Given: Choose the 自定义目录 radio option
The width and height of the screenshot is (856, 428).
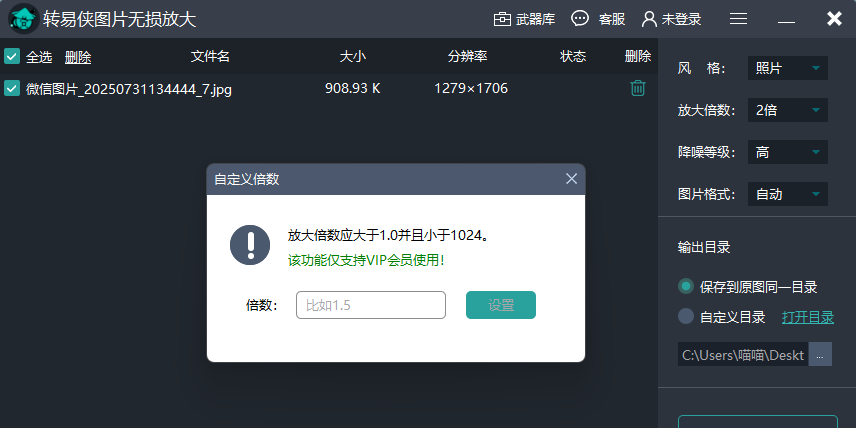Looking at the screenshot, I should (686, 317).
